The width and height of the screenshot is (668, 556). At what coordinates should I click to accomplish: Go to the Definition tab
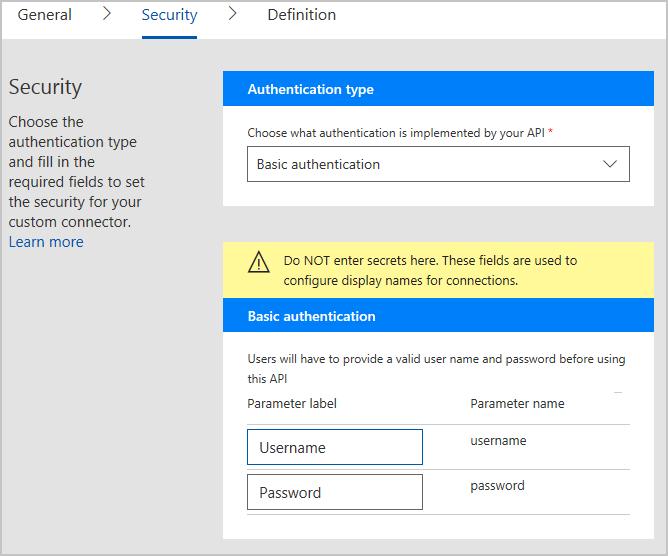(302, 15)
